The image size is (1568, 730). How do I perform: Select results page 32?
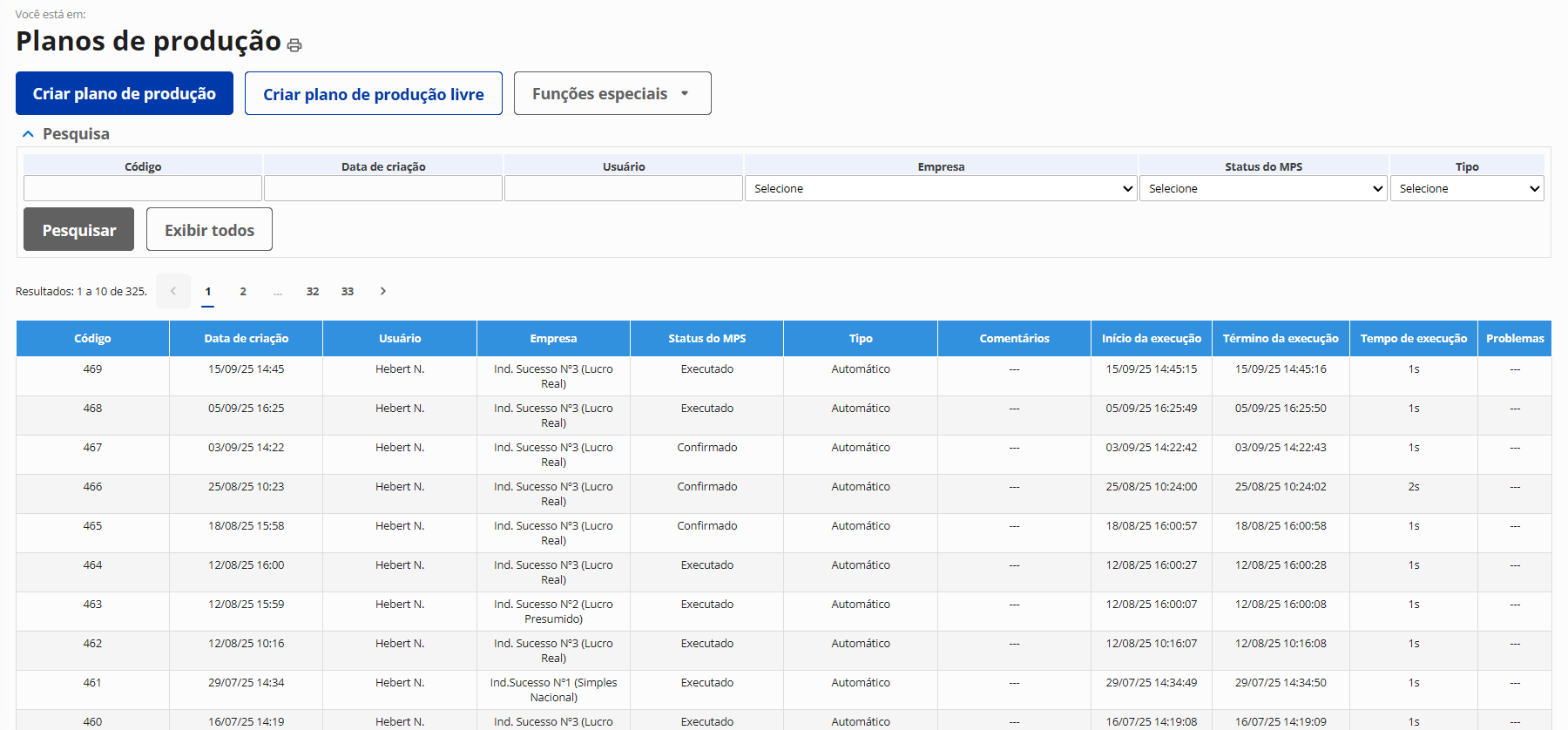(313, 292)
